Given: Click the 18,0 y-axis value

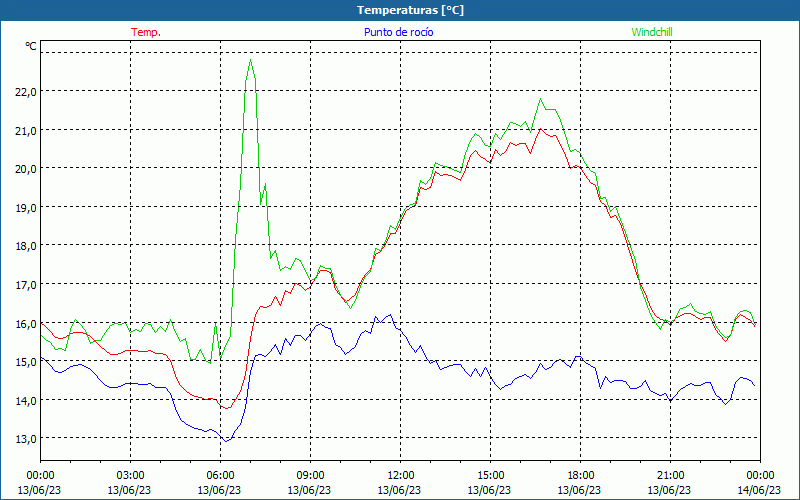Looking at the screenshot, I should pos(26,246).
